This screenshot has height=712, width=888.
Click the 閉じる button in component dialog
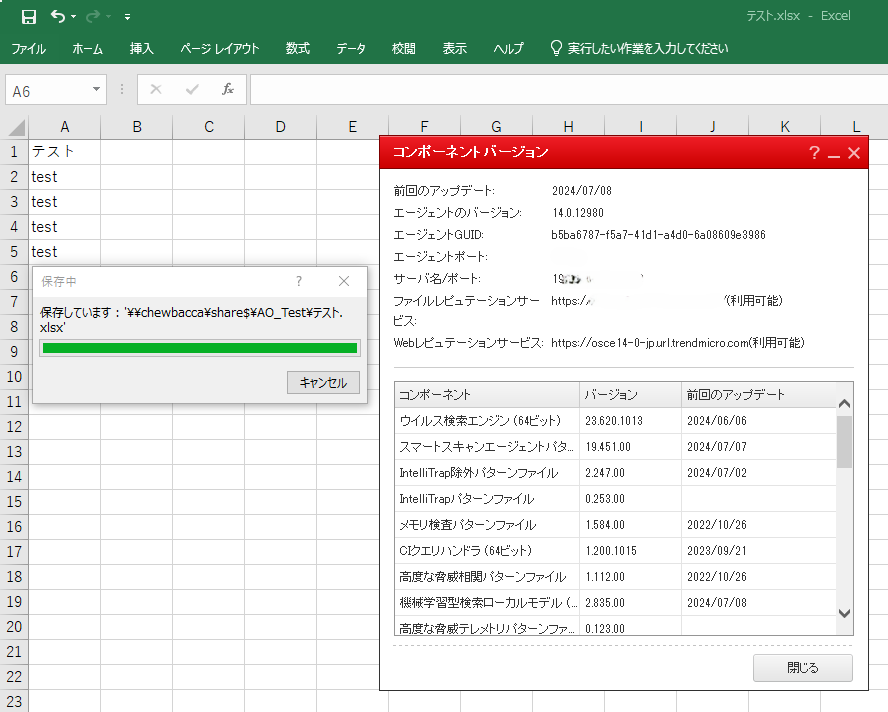802,668
